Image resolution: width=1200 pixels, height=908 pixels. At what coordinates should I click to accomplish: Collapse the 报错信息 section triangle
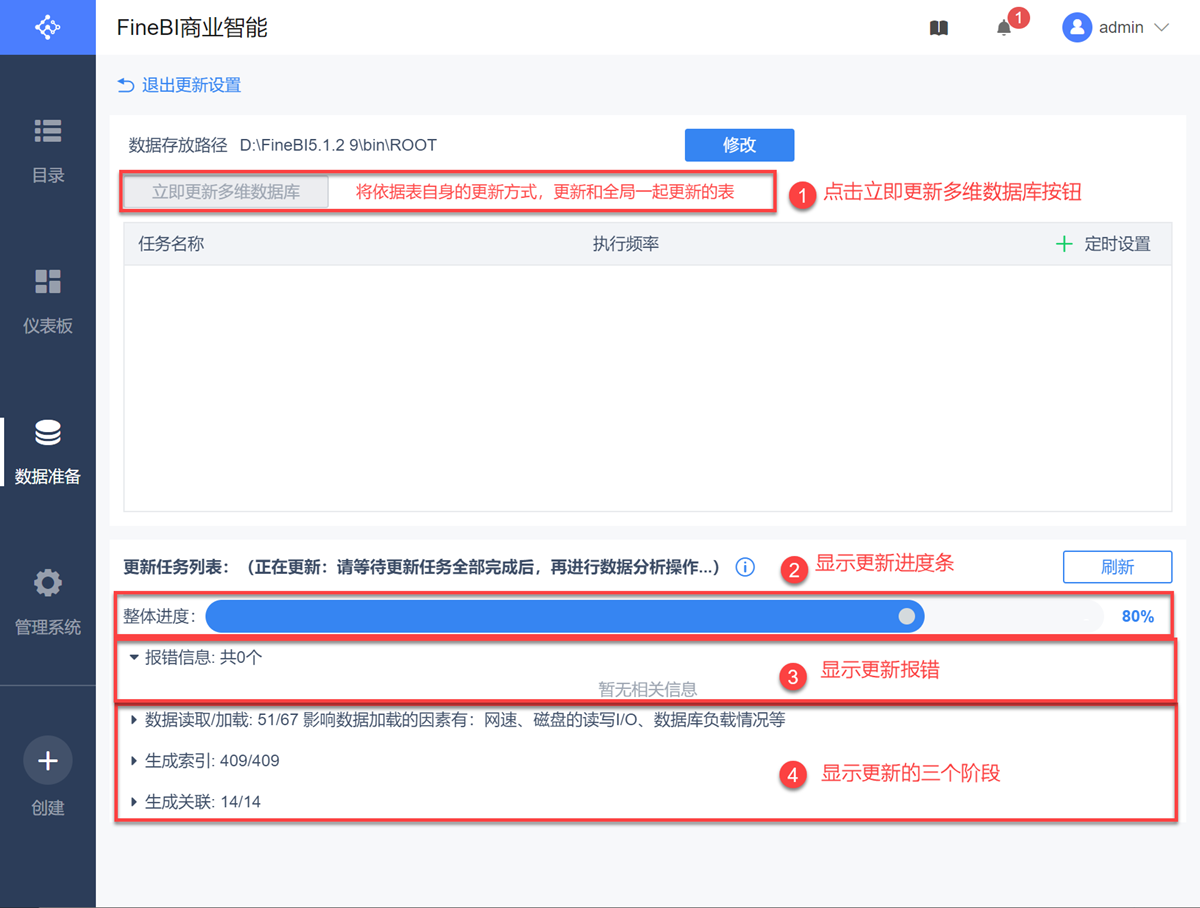(x=134, y=658)
